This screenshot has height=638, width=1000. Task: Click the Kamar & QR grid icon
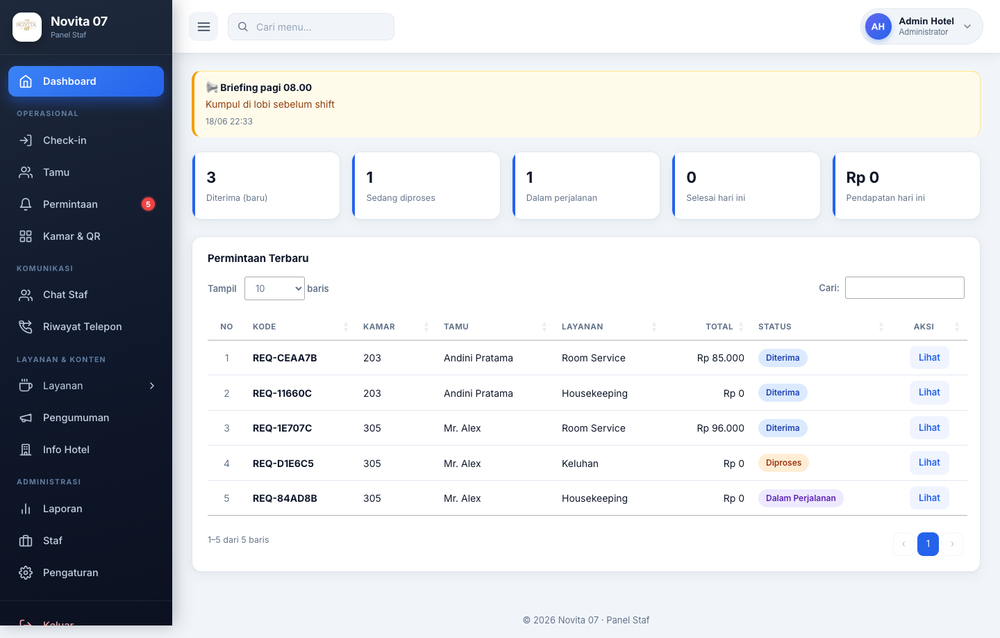pyautogui.click(x=26, y=236)
